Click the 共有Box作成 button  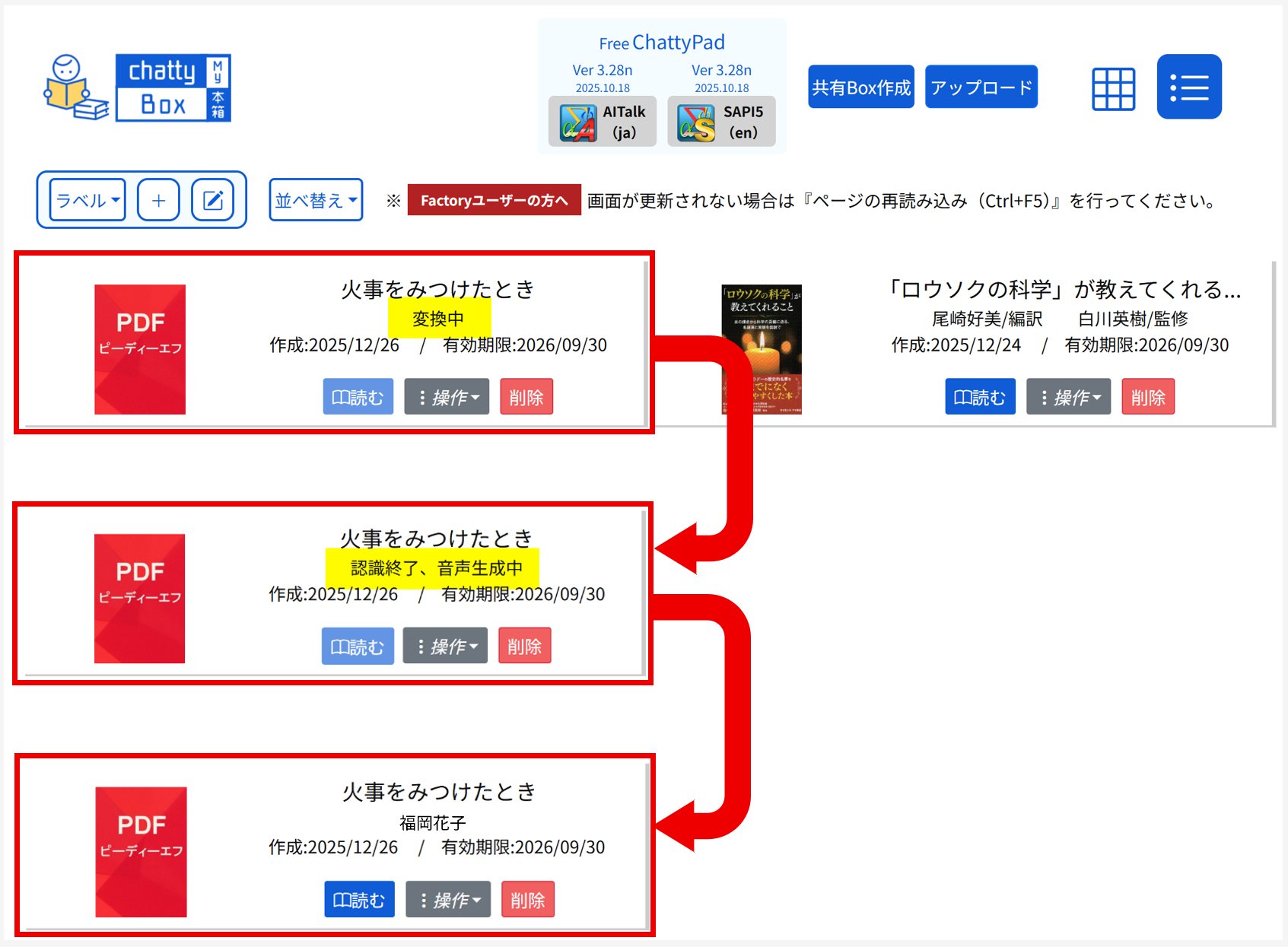coord(860,87)
